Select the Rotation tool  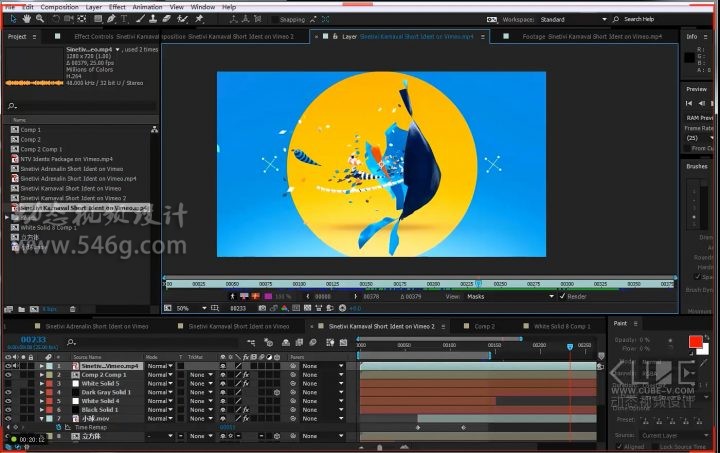(56, 19)
